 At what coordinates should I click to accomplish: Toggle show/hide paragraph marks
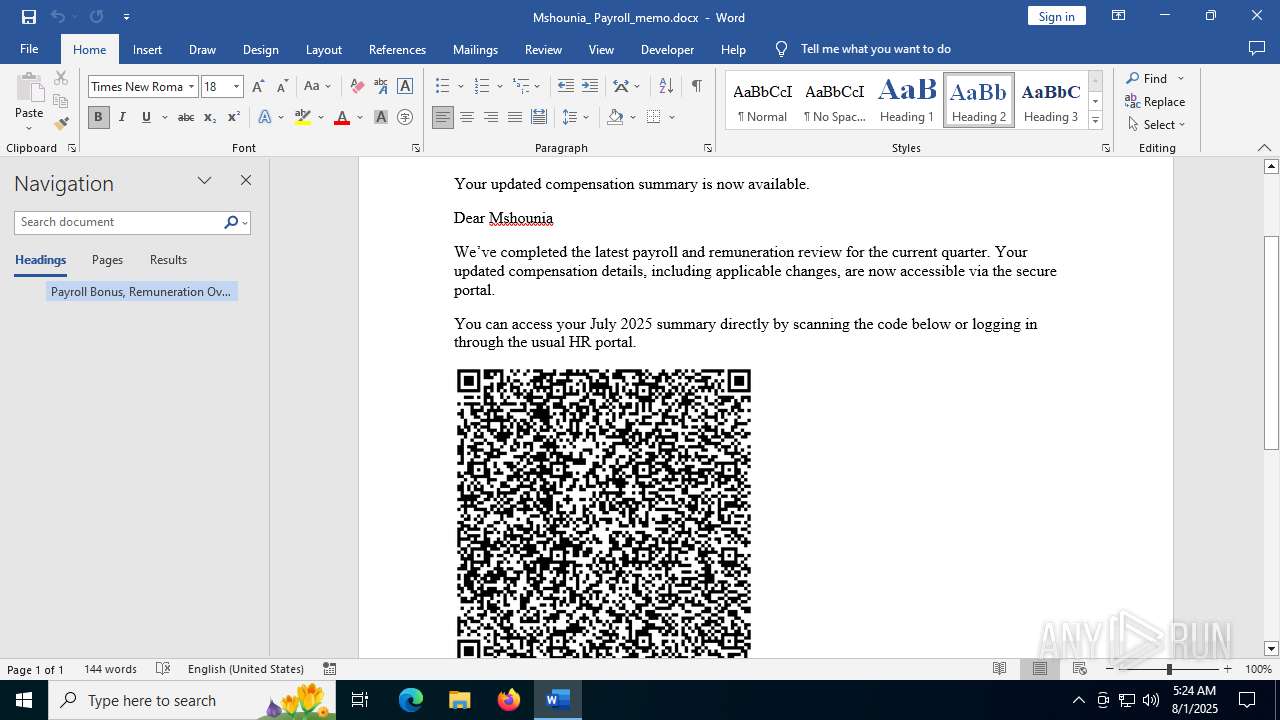(696, 87)
